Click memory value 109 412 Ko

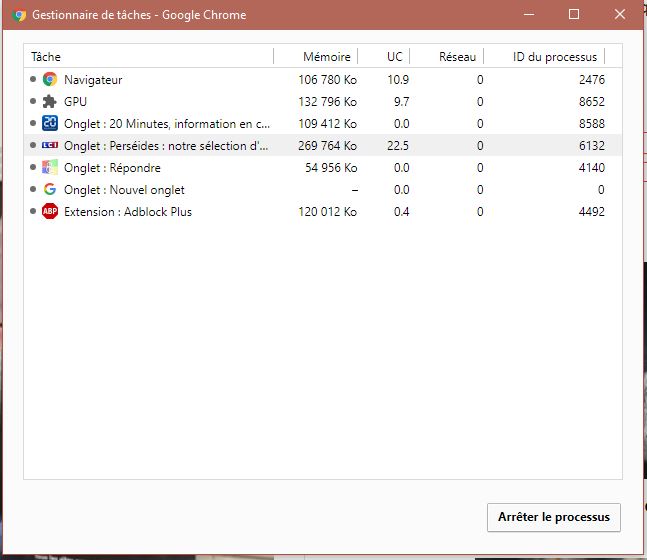coord(328,123)
